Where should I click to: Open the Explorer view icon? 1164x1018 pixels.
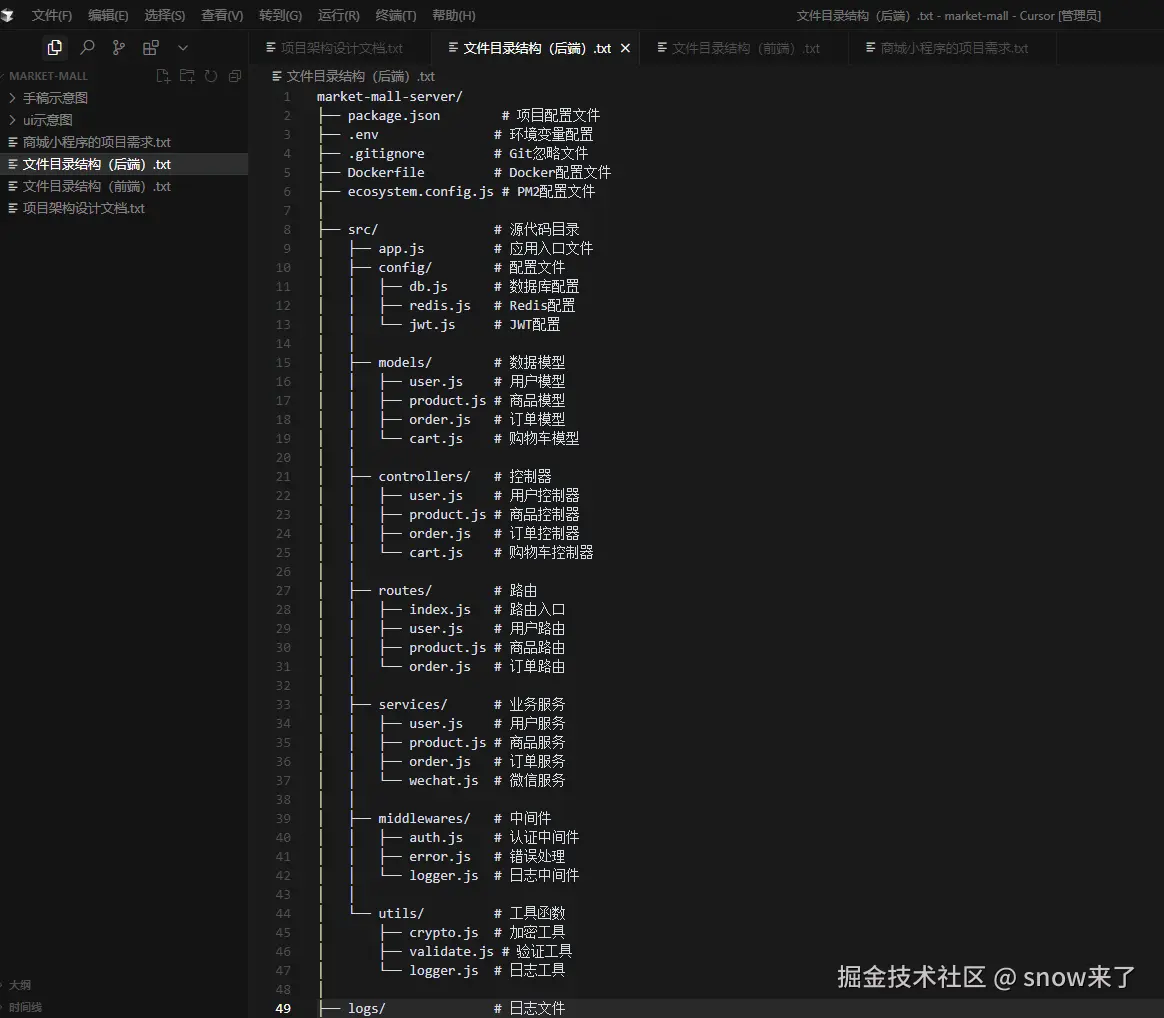pos(54,48)
